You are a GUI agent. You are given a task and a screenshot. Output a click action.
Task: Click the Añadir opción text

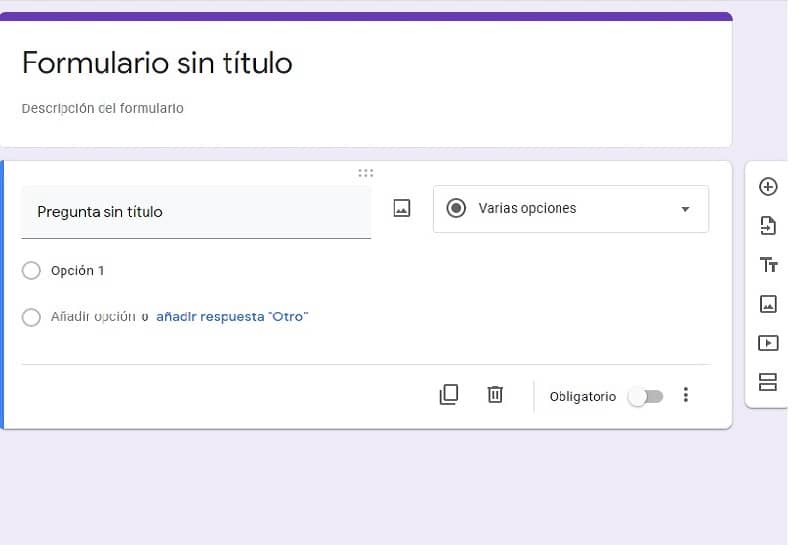(x=93, y=317)
